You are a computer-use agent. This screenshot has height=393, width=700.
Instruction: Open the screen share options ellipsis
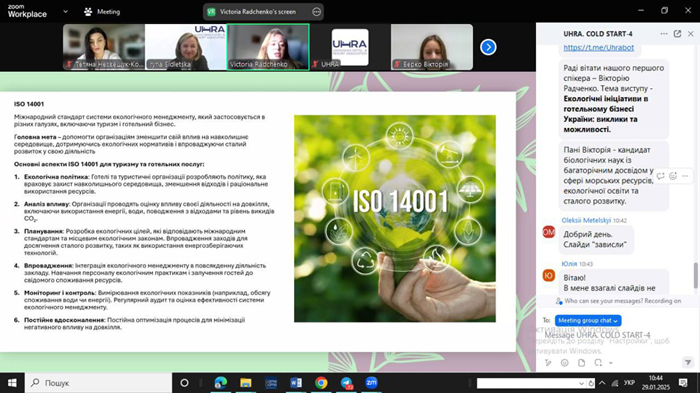click(317, 12)
